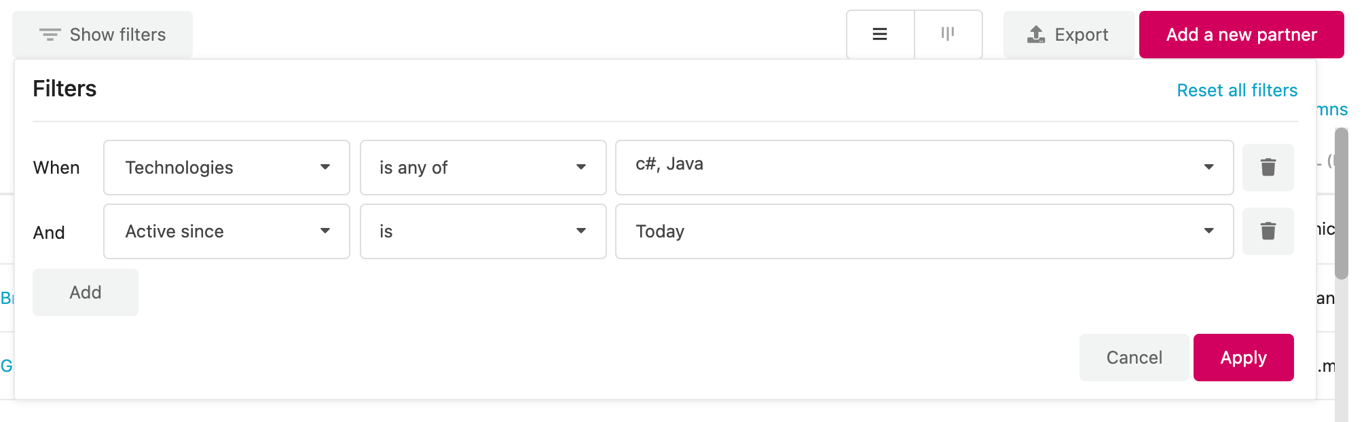Viewport: 1366px width, 422px height.
Task: Open the Active since field dropdown
Action: click(x=227, y=231)
